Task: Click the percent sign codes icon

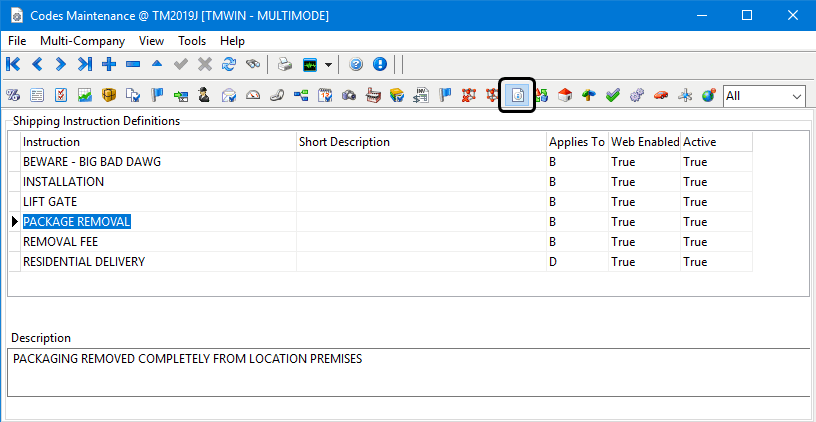Action: pos(14,96)
